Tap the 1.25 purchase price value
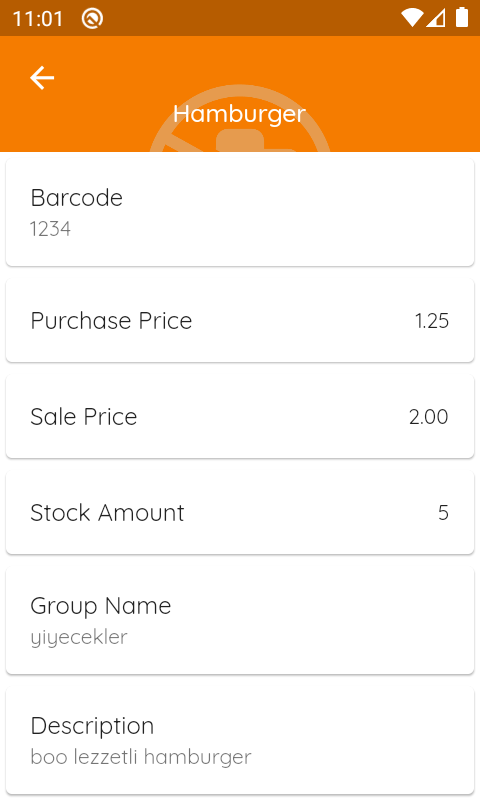480x800 pixels. tap(432, 321)
